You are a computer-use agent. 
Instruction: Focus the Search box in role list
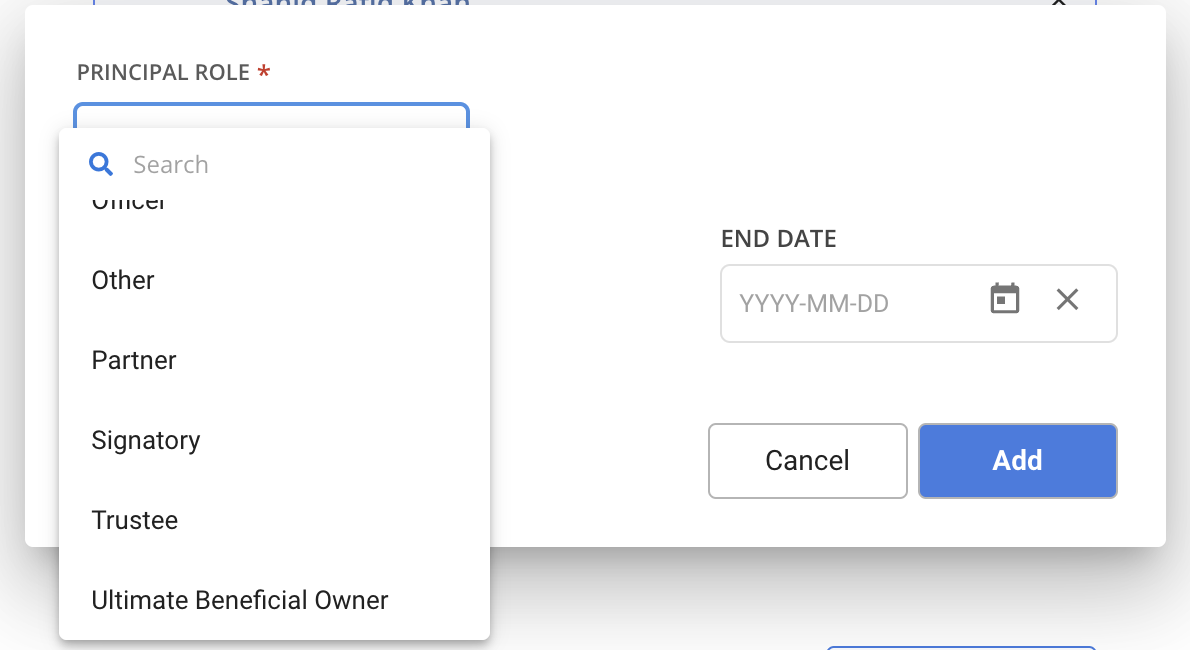click(290, 164)
